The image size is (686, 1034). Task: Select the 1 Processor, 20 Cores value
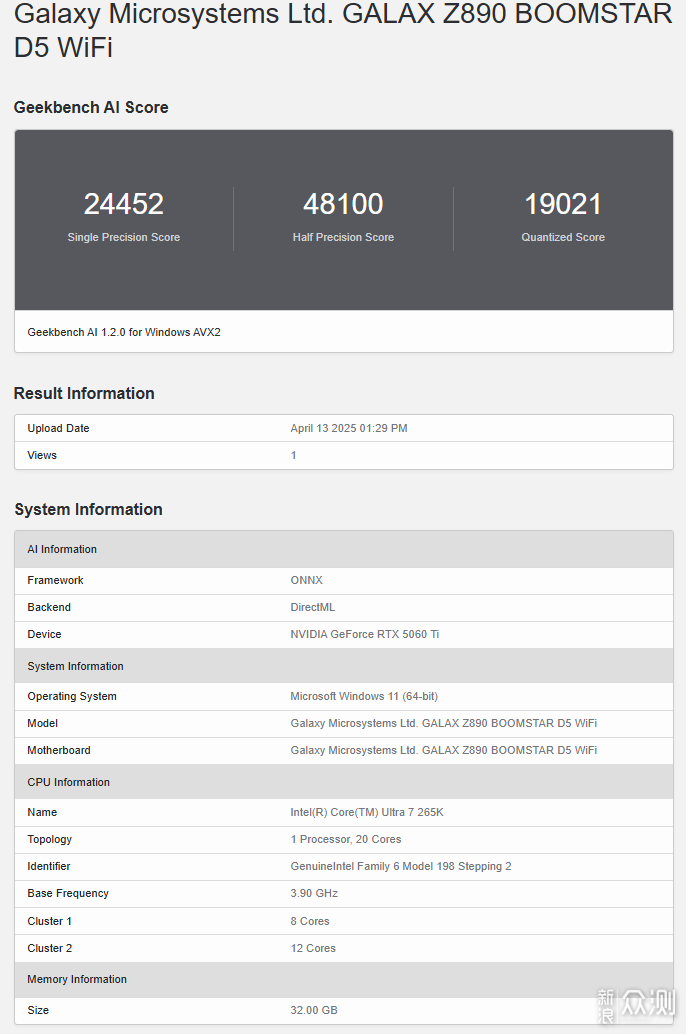(346, 839)
